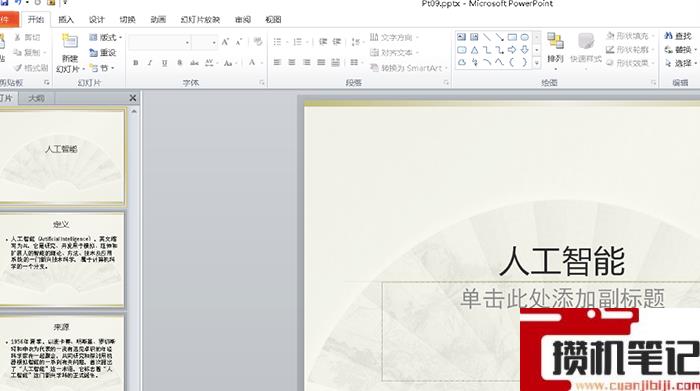Open 转换为 SmartArt dropdown
700x391 pixels.
408,68
